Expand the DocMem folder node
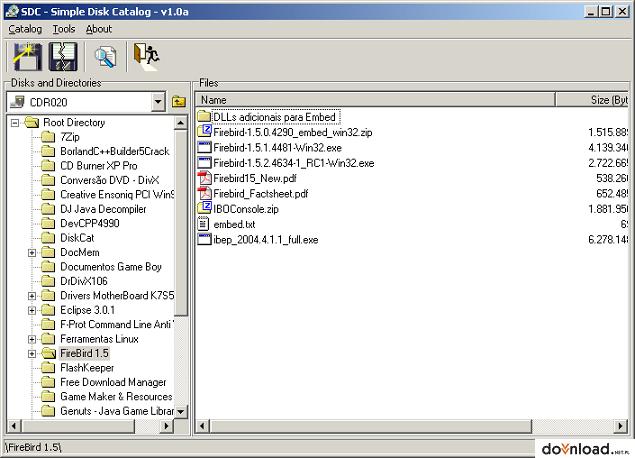This screenshot has width=635, height=458. (x=32, y=253)
